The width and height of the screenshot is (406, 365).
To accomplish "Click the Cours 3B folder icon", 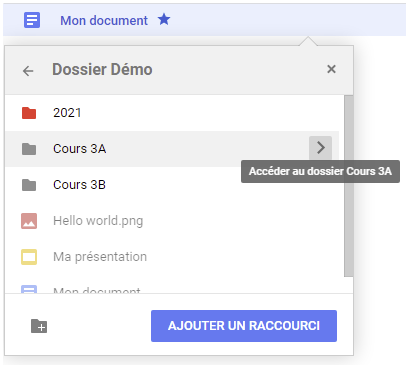I will [29, 185].
